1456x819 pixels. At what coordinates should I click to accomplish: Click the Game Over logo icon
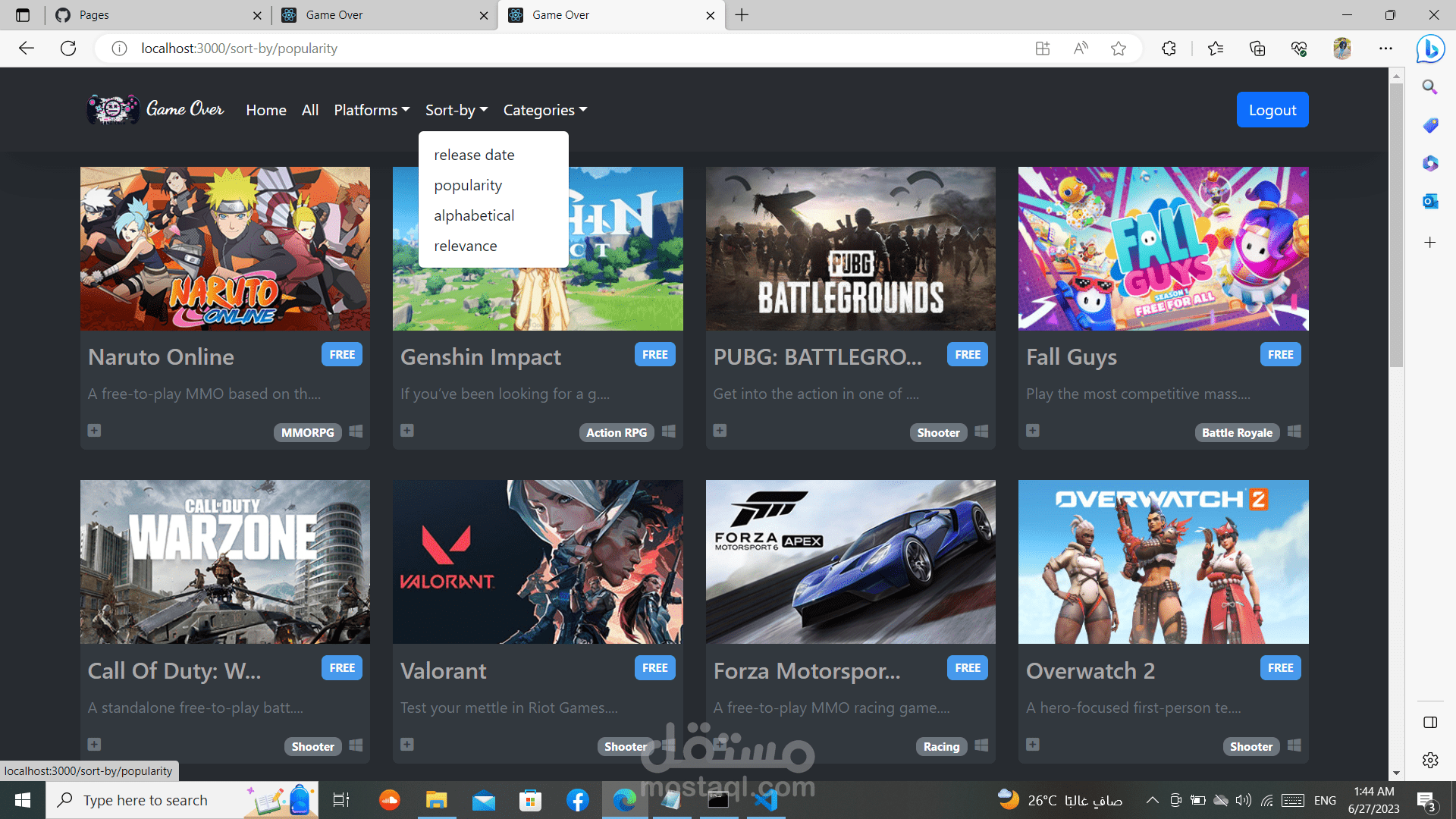pyautogui.click(x=114, y=109)
